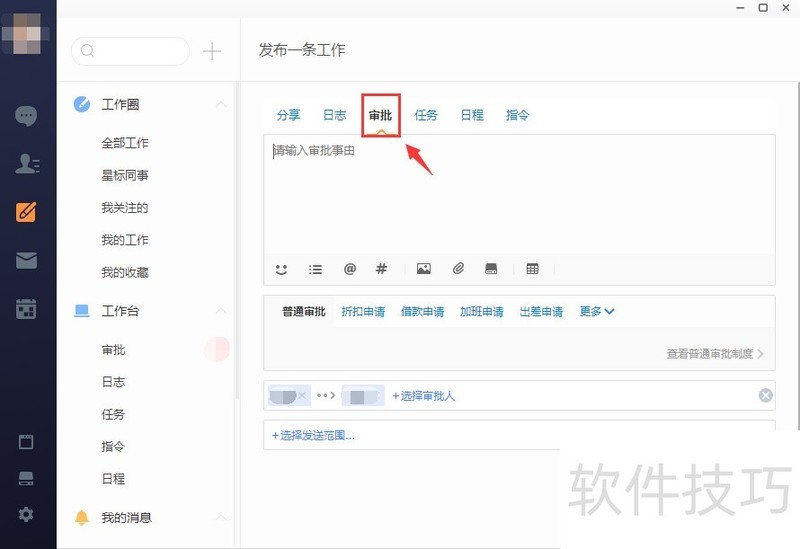Image resolution: width=800 pixels, height=549 pixels.
Task: Open 我关注的 in the sidebar
Action: [x=125, y=208]
